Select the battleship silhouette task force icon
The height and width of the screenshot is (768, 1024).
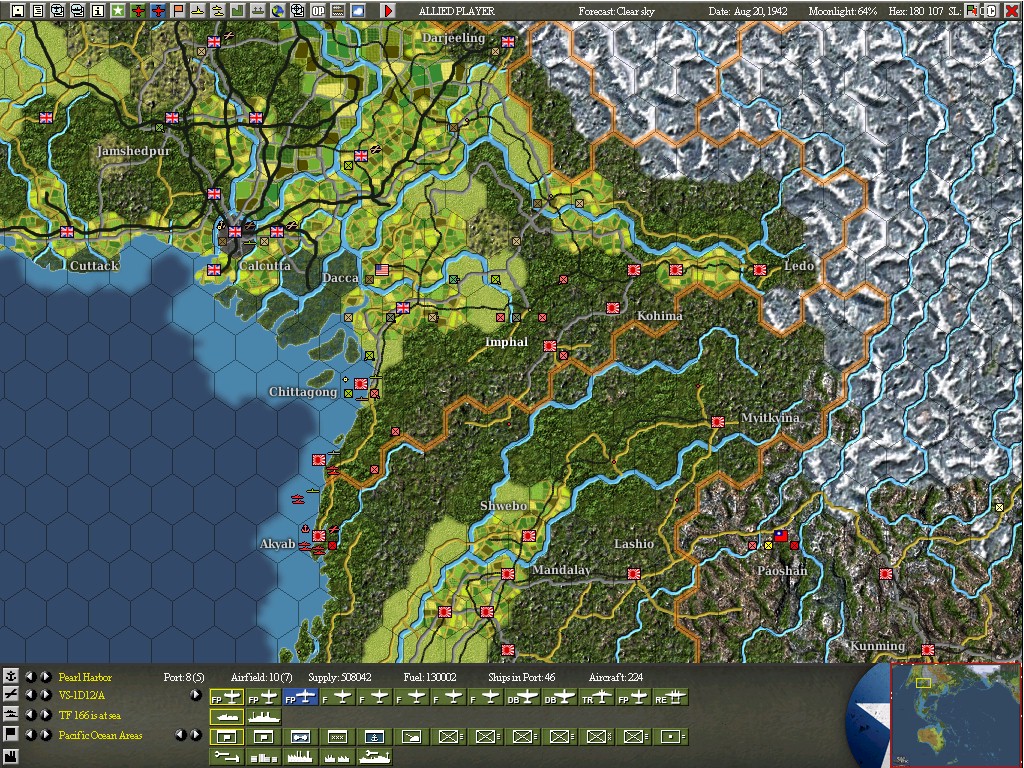(264, 717)
